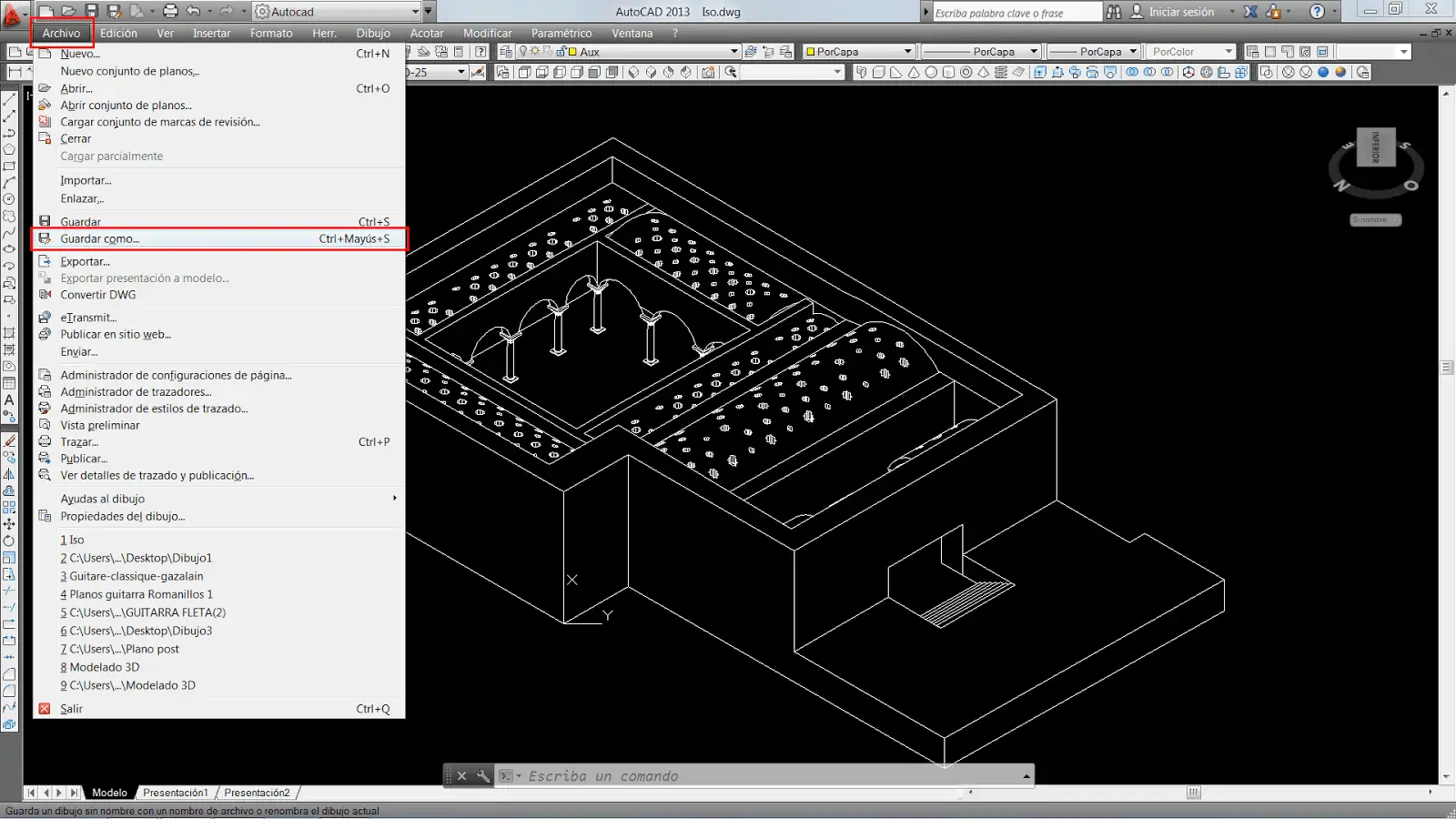Open the Aux layer dropdown list
This screenshot has height=819, width=1456.
point(733,52)
